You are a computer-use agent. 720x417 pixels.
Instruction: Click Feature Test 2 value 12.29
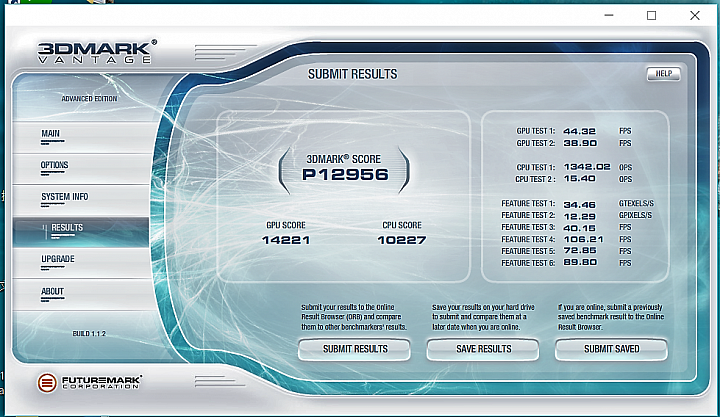coord(579,216)
